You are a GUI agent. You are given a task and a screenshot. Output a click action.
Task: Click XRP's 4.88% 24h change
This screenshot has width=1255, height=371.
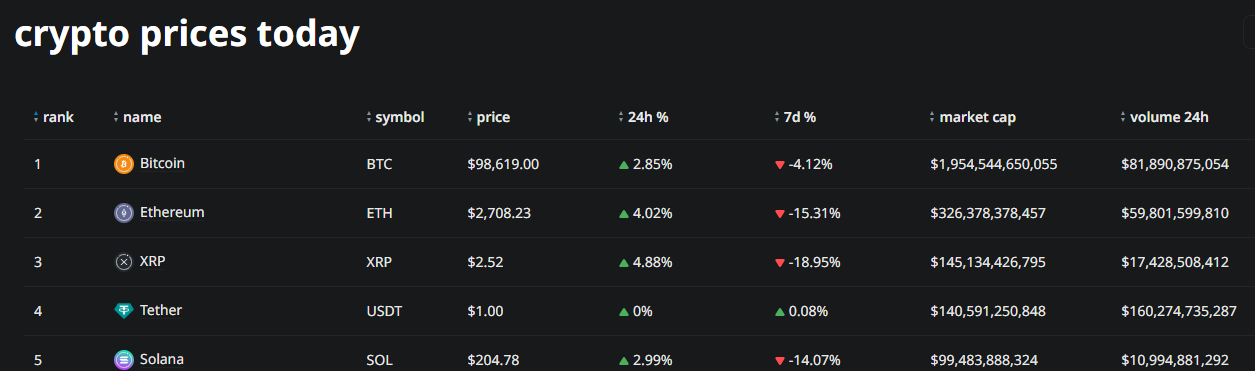[645, 262]
